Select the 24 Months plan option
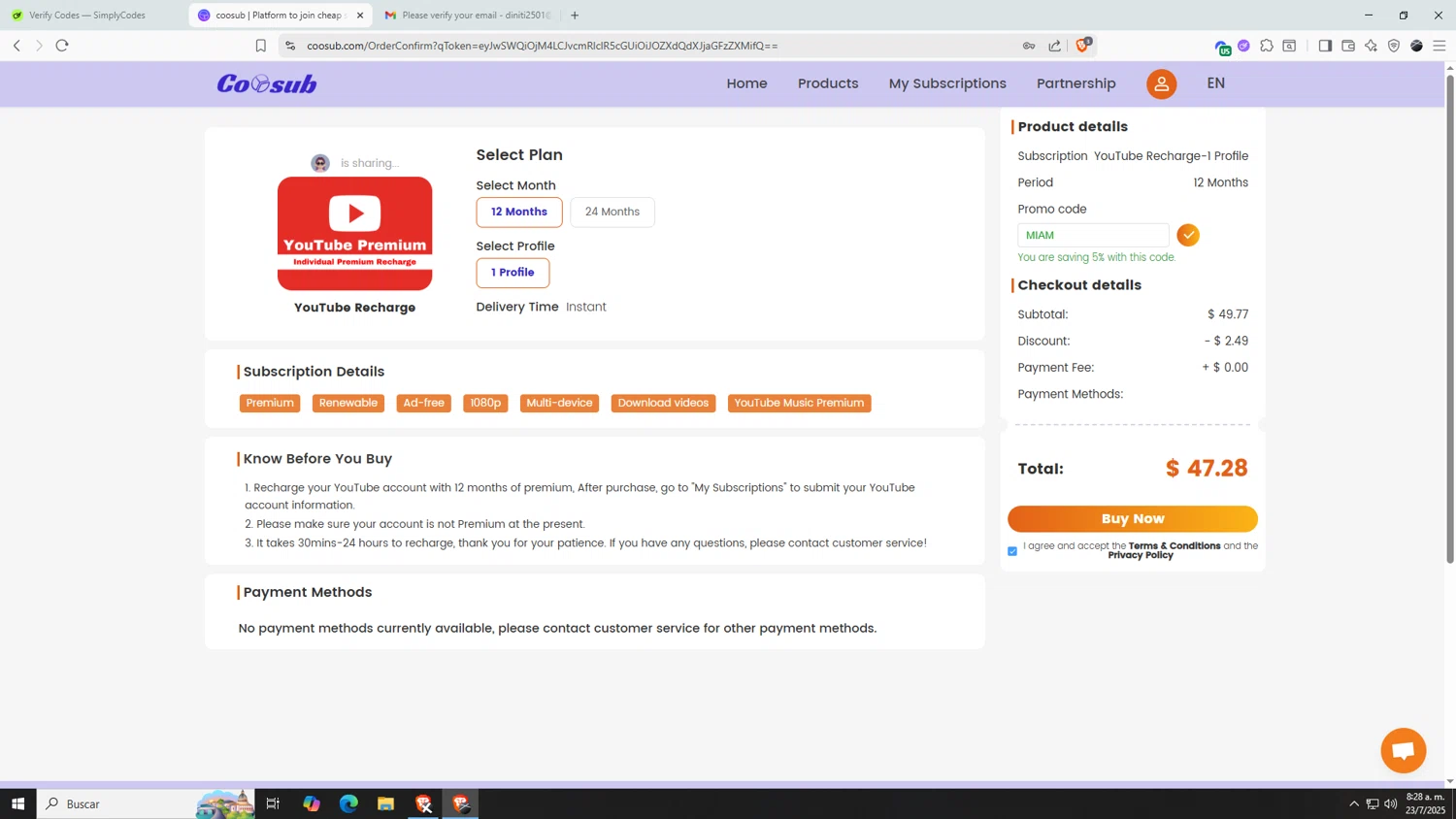Viewport: 1456px width, 819px height. (612, 212)
